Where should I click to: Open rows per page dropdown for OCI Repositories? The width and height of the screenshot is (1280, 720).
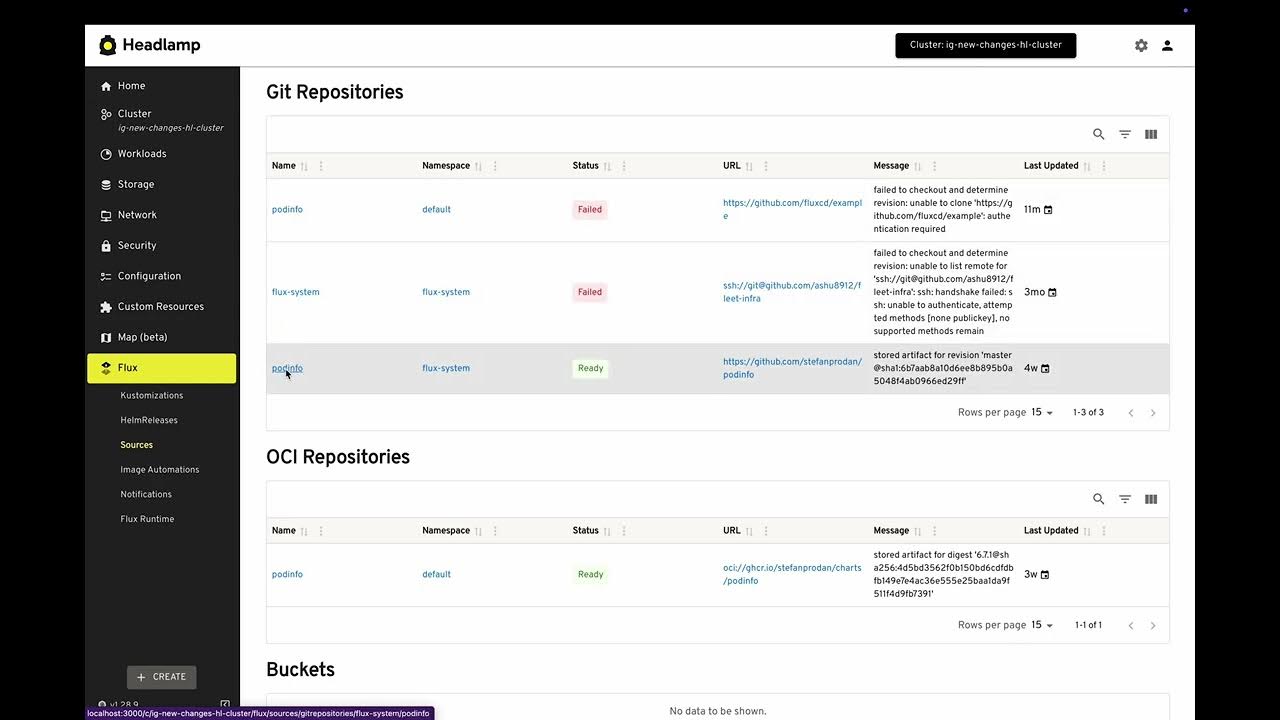(x=1042, y=625)
